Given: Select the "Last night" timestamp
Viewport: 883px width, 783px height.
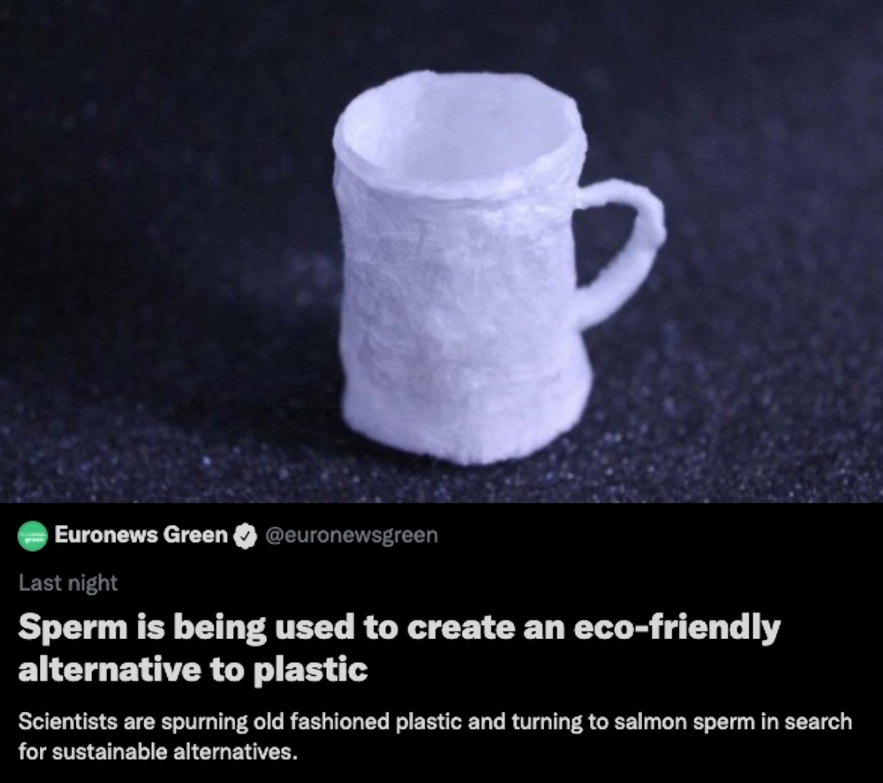Looking at the screenshot, I should (68, 583).
